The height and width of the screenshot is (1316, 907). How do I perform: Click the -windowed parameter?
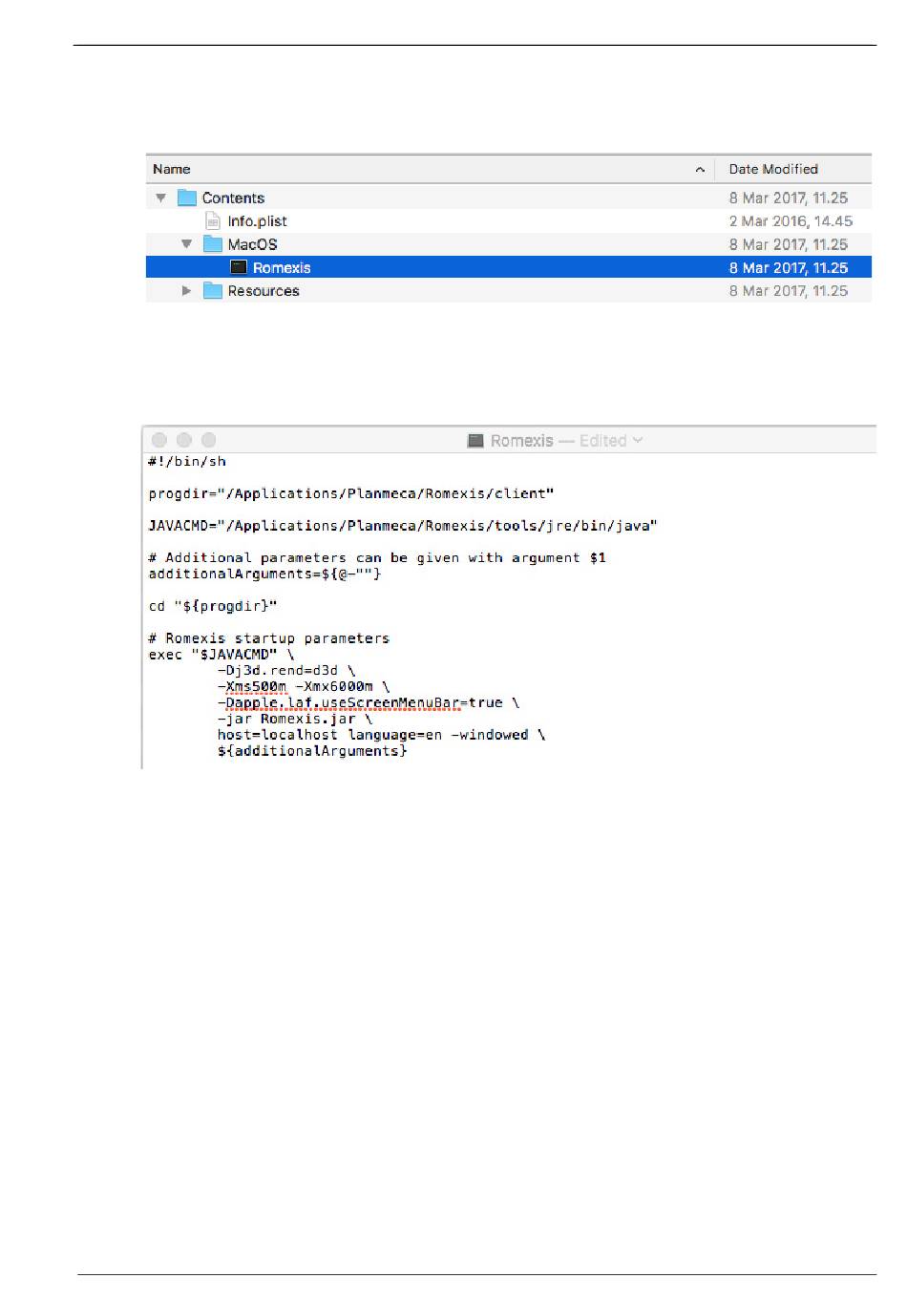pos(490,736)
